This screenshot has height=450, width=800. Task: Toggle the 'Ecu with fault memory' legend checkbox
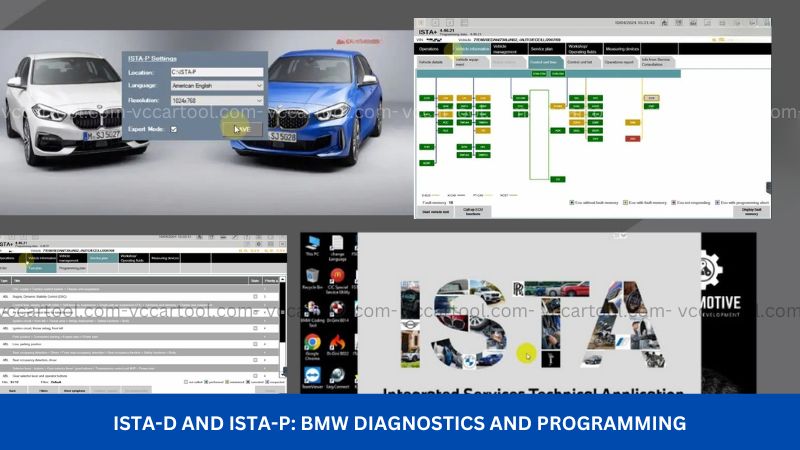(626, 203)
